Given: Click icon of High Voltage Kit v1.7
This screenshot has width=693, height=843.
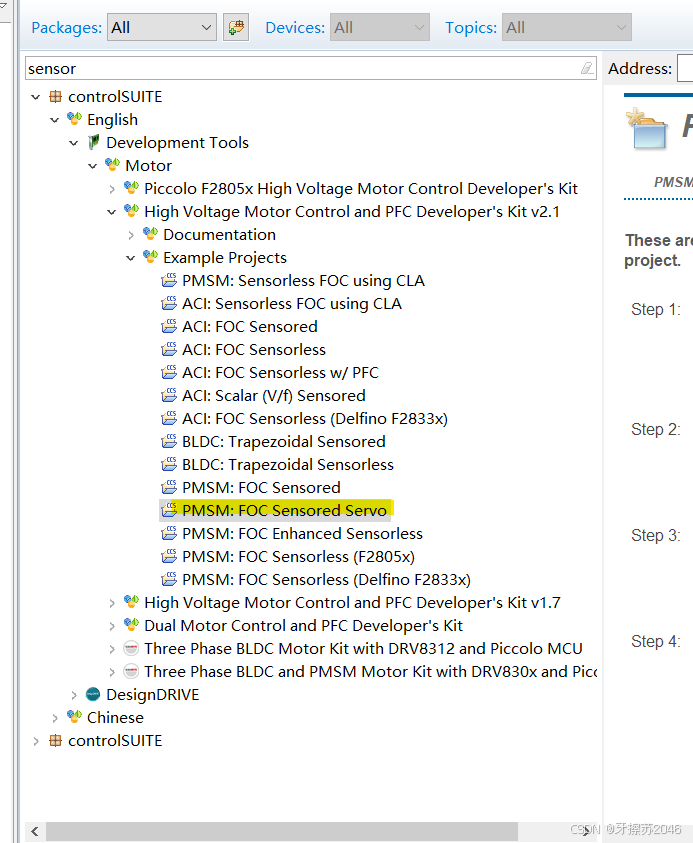Looking at the screenshot, I should (131, 602).
